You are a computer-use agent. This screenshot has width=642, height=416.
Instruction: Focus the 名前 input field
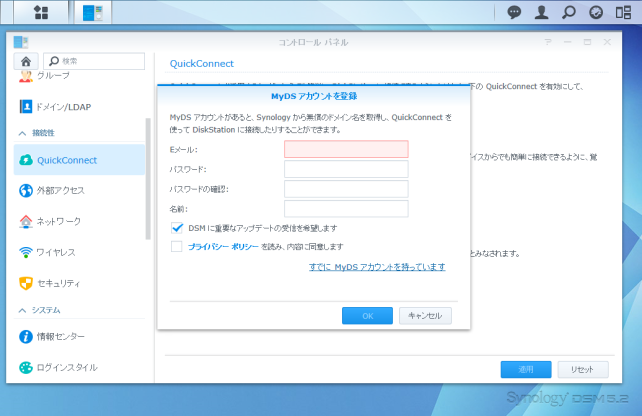coord(346,209)
